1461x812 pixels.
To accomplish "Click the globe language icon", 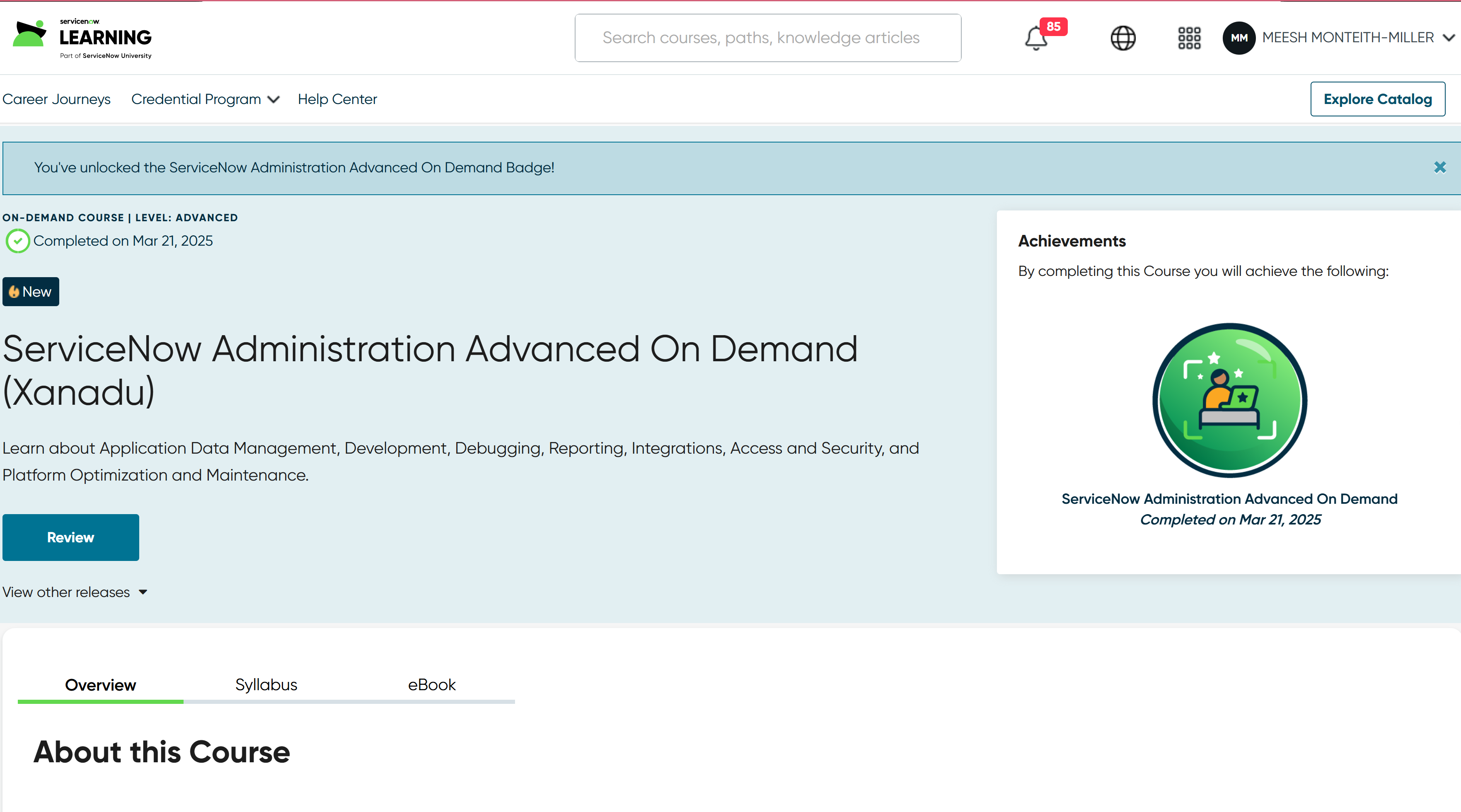I will pos(1122,38).
